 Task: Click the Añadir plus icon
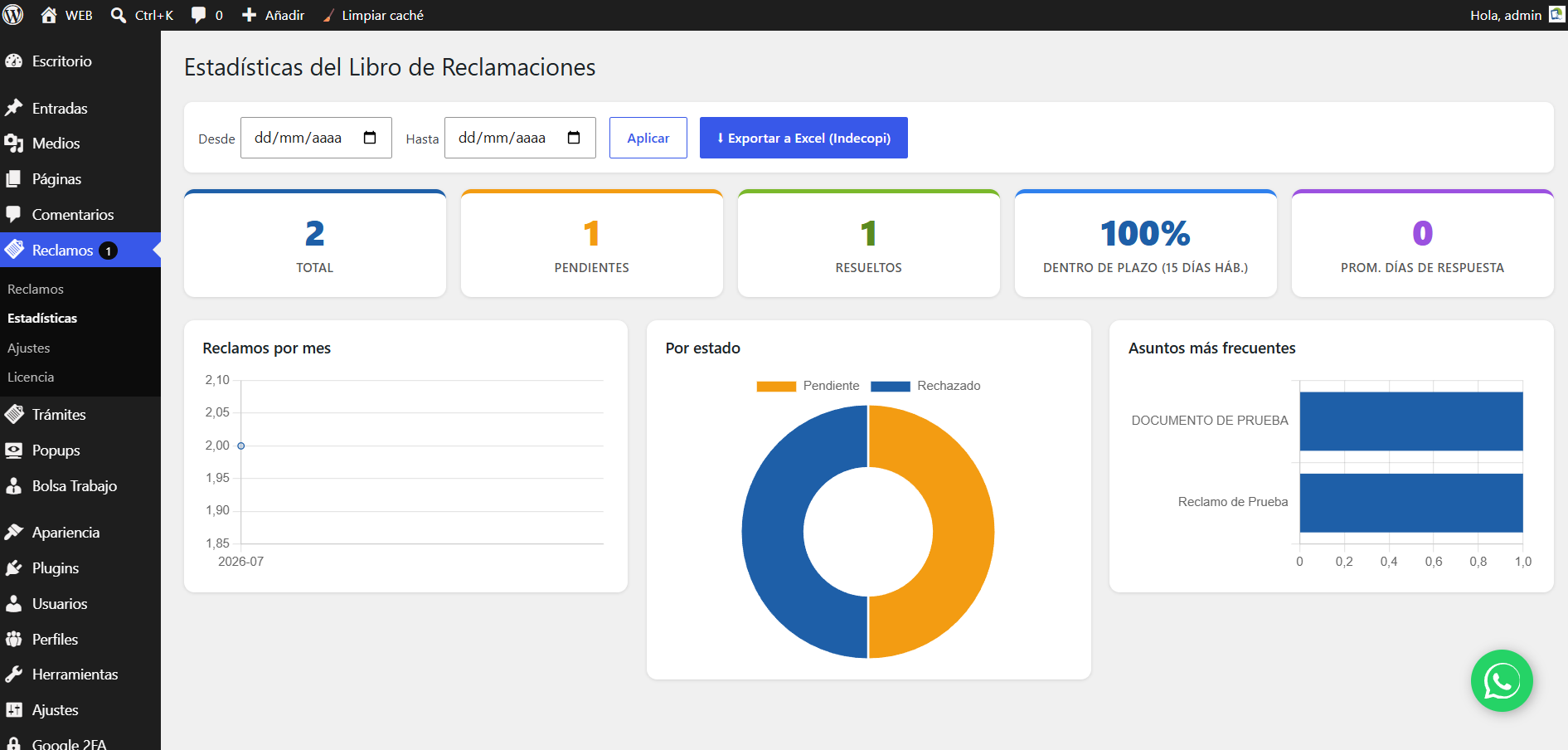click(249, 15)
